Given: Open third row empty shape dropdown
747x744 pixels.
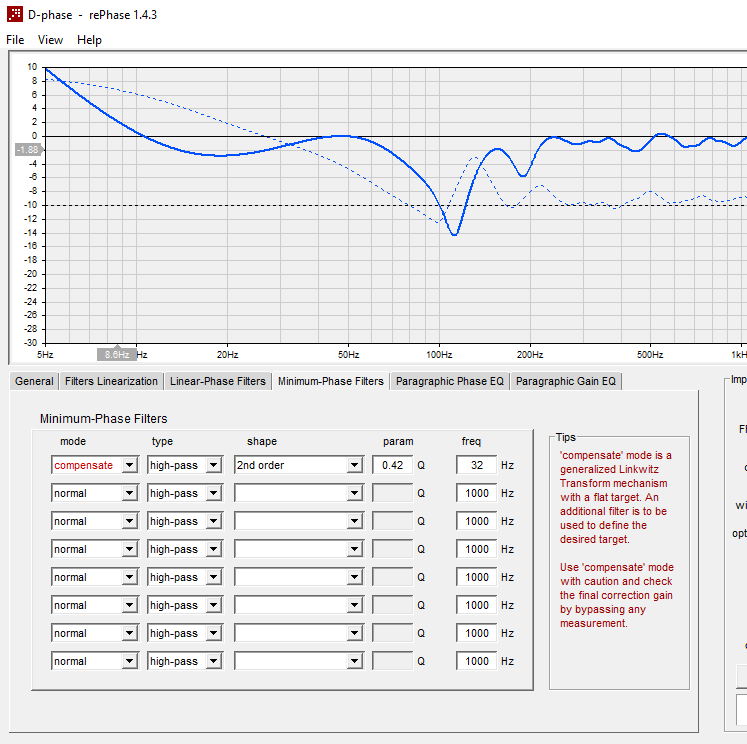Looking at the screenshot, I should coord(299,521).
